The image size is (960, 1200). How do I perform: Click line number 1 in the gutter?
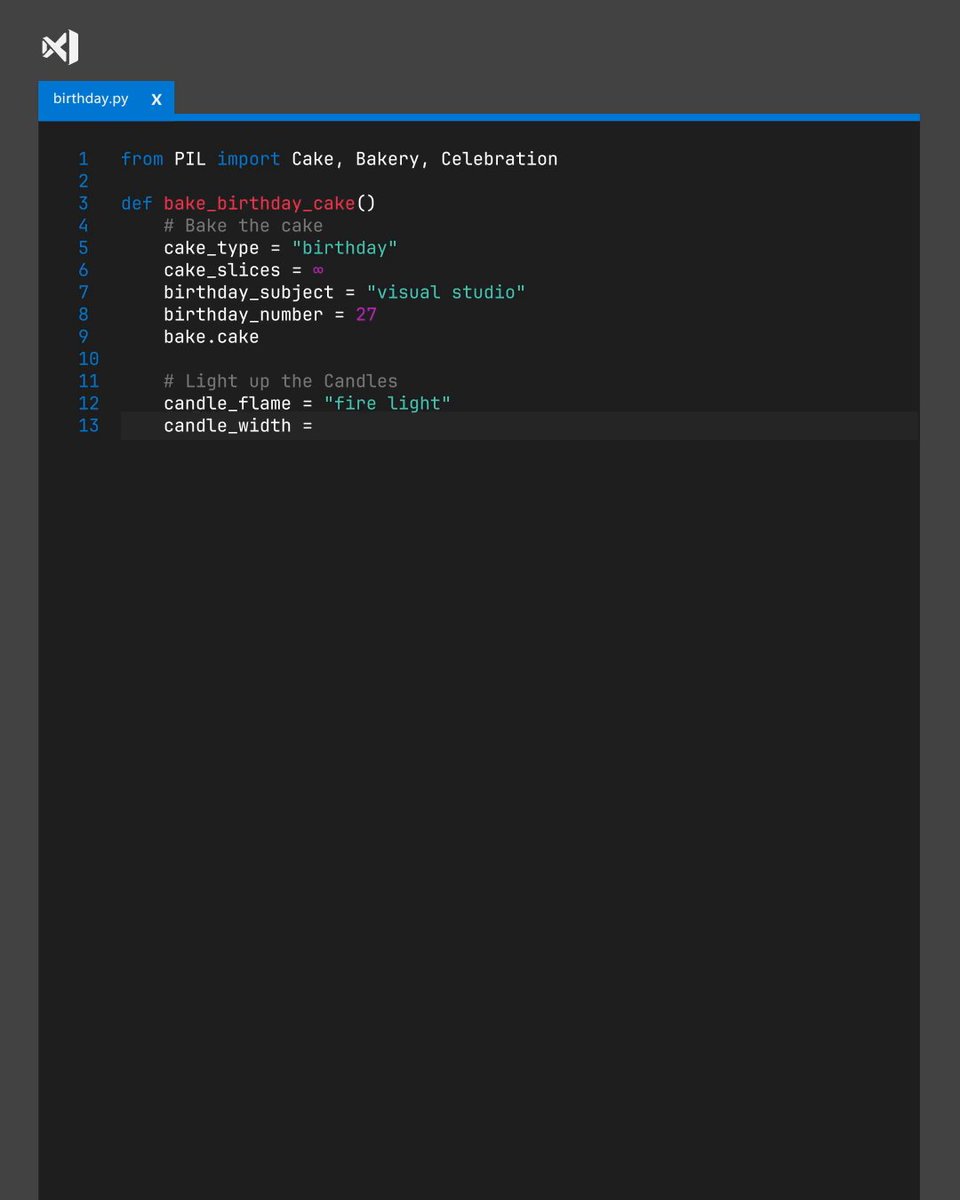coord(84,159)
